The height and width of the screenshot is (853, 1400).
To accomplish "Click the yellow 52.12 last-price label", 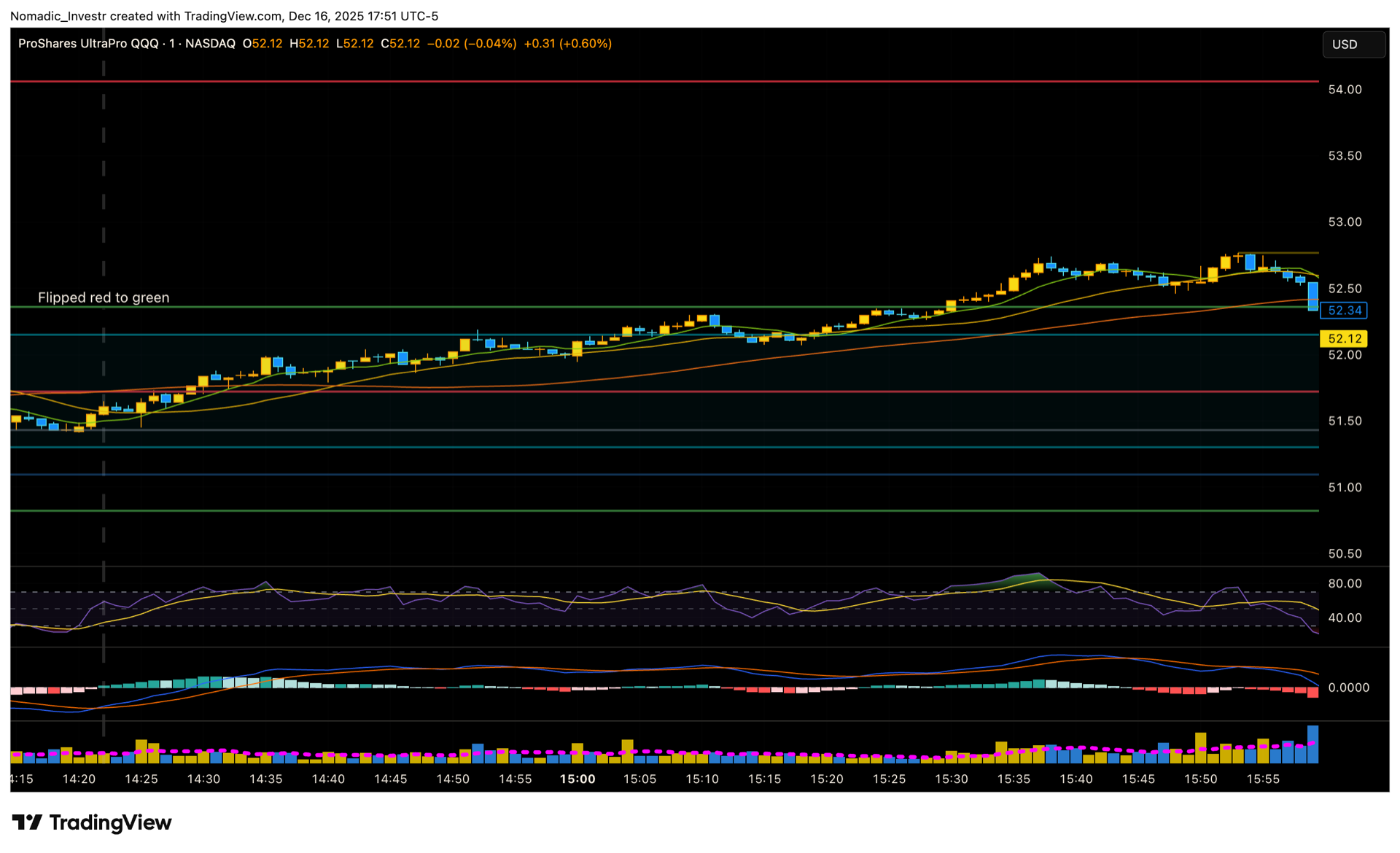I will point(1344,338).
